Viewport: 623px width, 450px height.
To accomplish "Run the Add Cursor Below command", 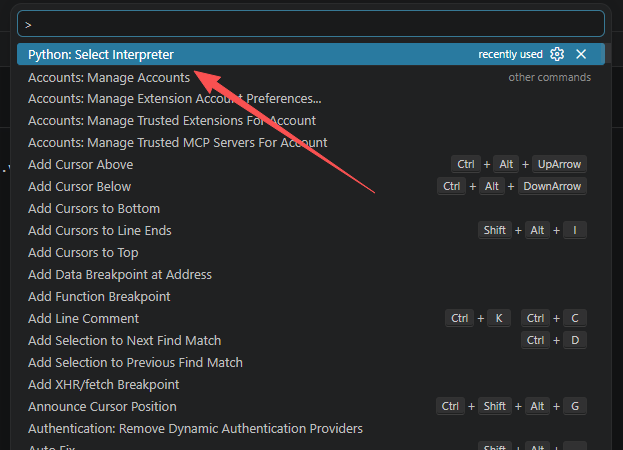I will click(311, 187).
